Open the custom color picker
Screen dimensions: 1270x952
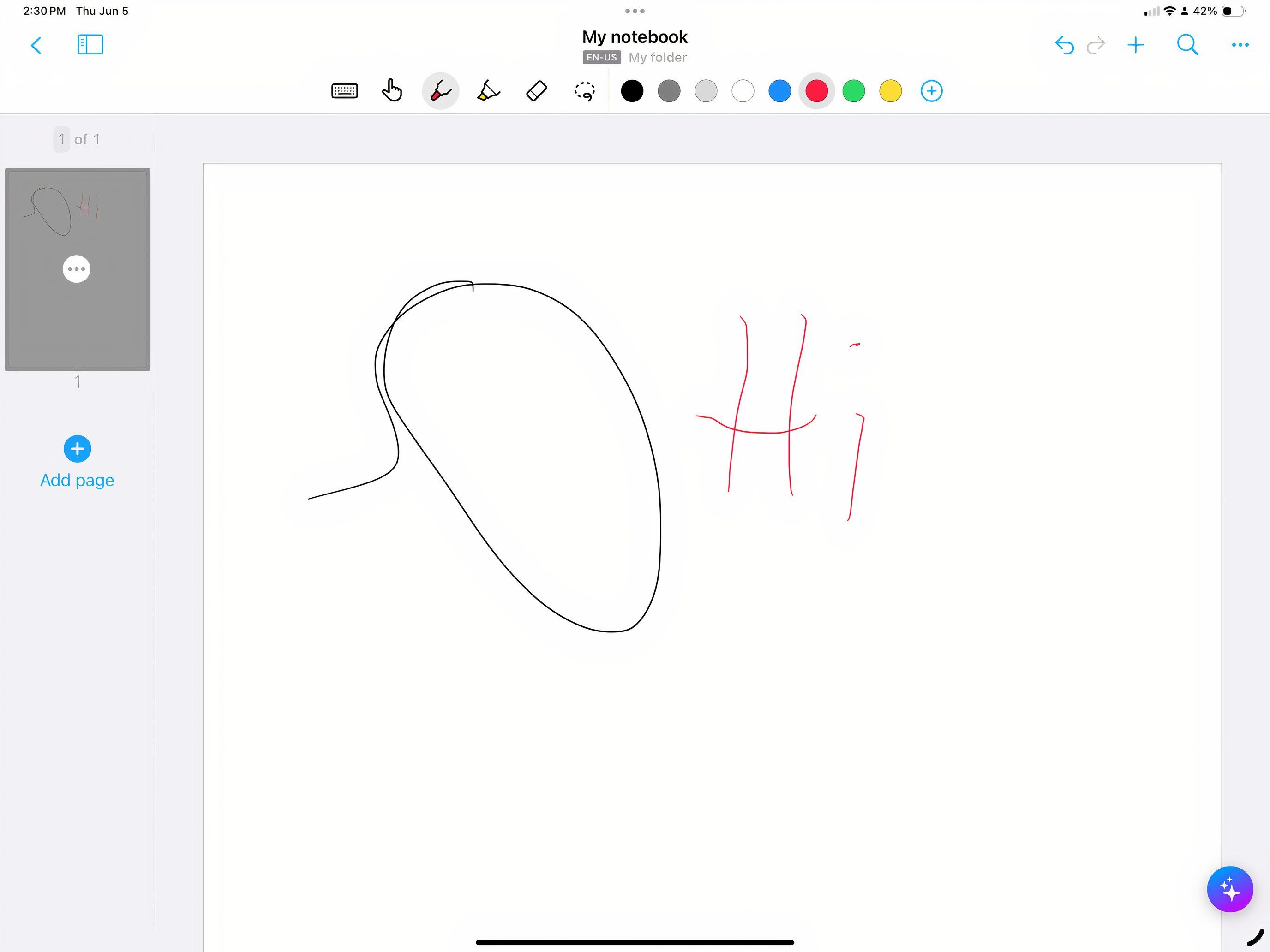(x=932, y=91)
